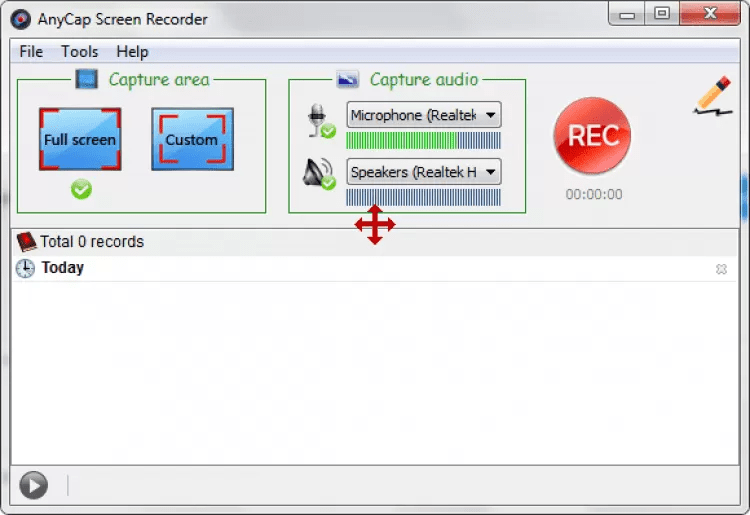Select Full screen capture area

[x=80, y=139]
